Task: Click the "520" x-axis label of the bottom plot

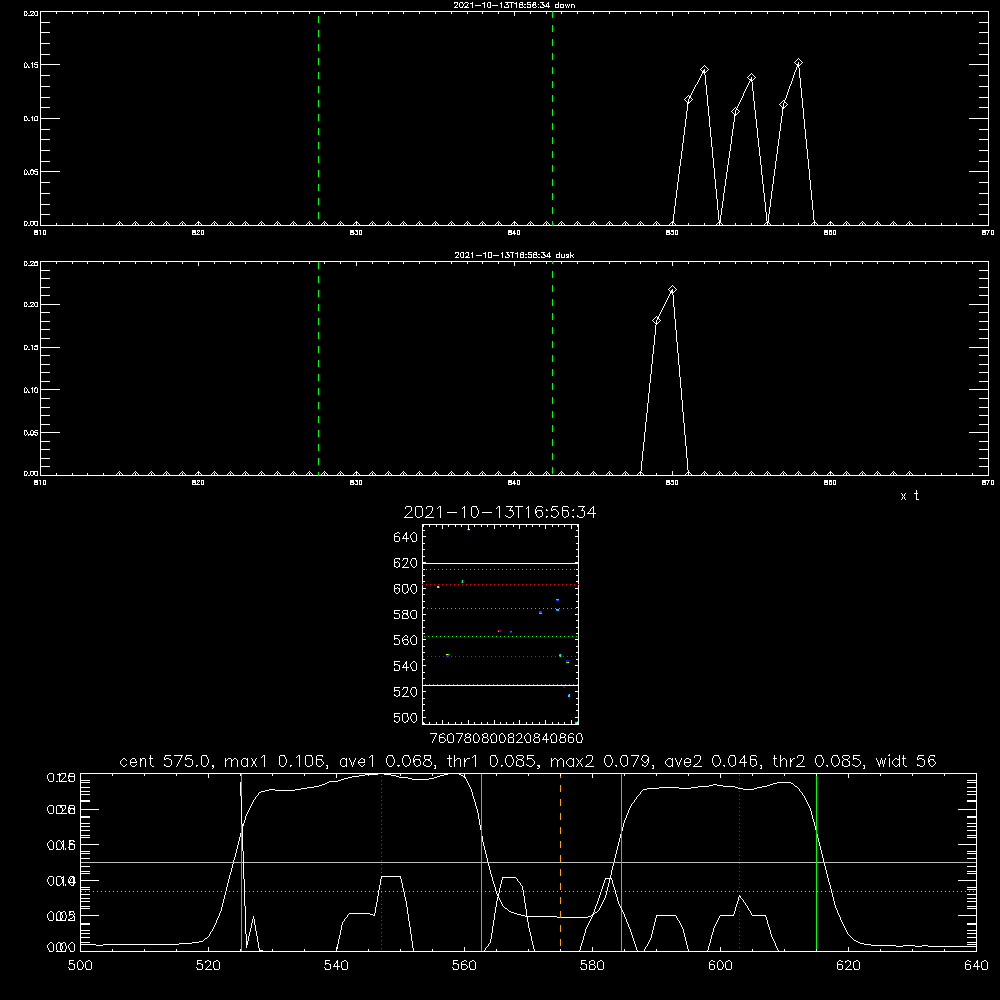Action: [208, 966]
